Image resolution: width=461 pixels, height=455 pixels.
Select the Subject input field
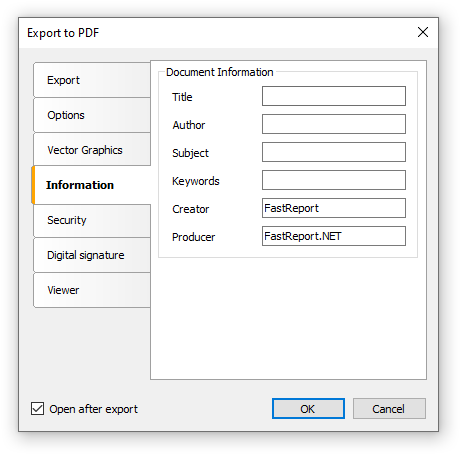(334, 152)
